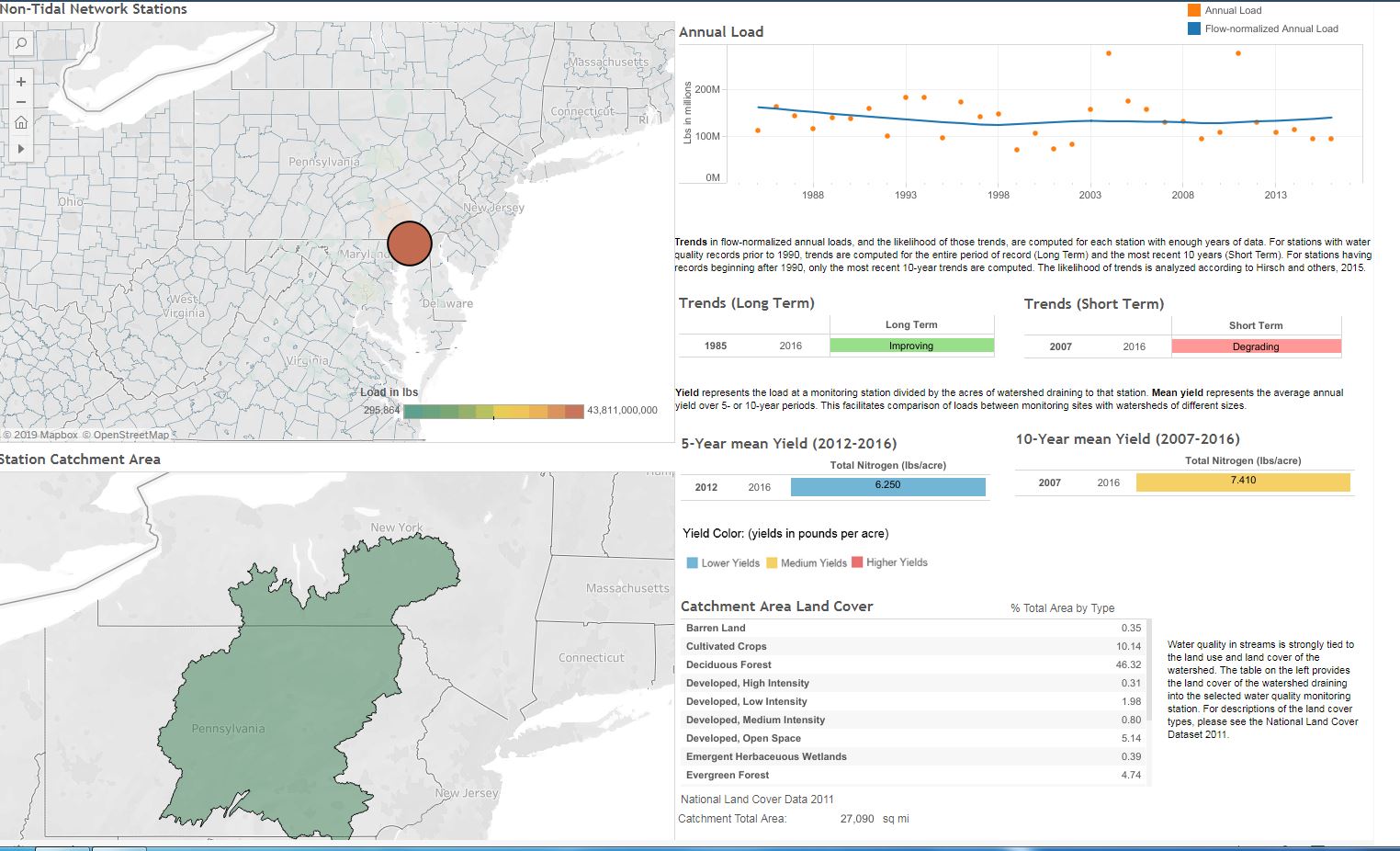This screenshot has width=1400, height=851.
Task: Click the Load in lbs color gradient
Action: coord(493,411)
